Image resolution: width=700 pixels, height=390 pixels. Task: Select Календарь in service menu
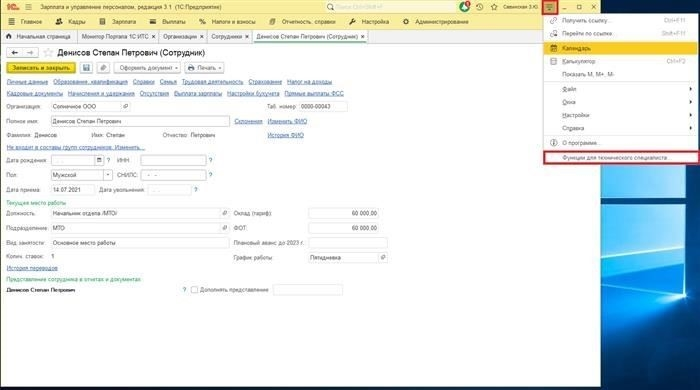tap(621, 48)
